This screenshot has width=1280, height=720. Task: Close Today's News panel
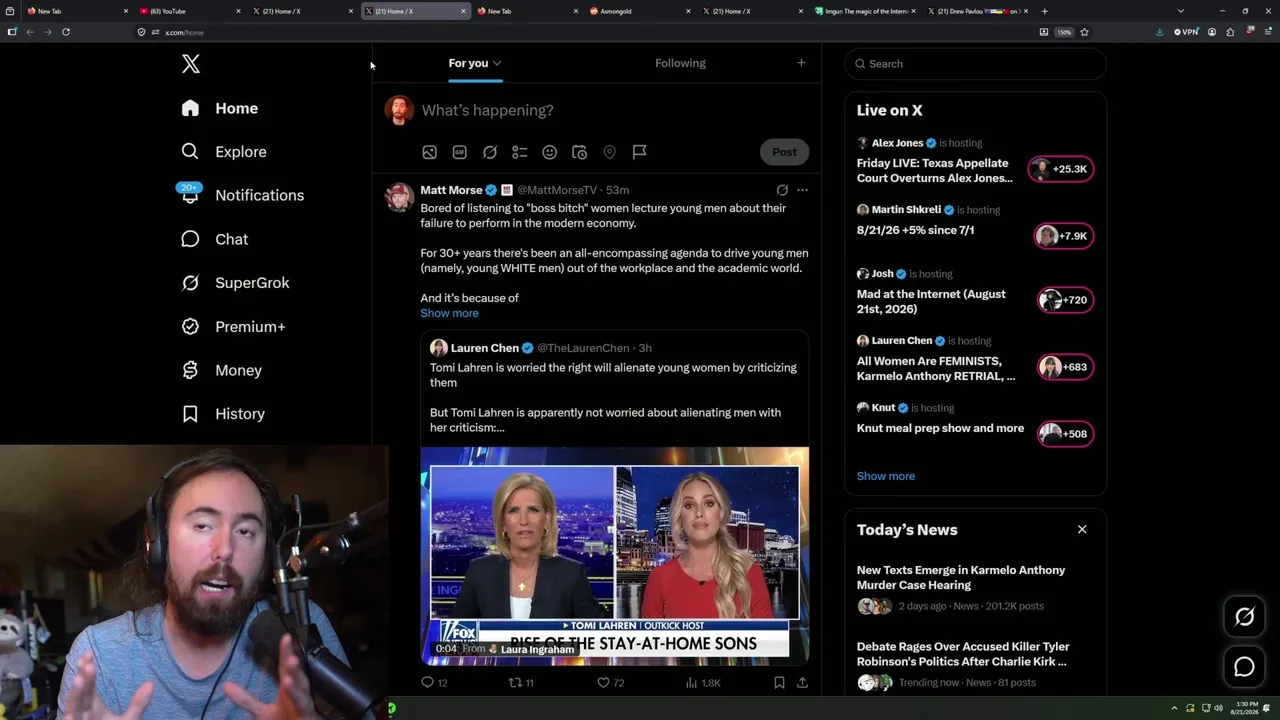click(1082, 530)
